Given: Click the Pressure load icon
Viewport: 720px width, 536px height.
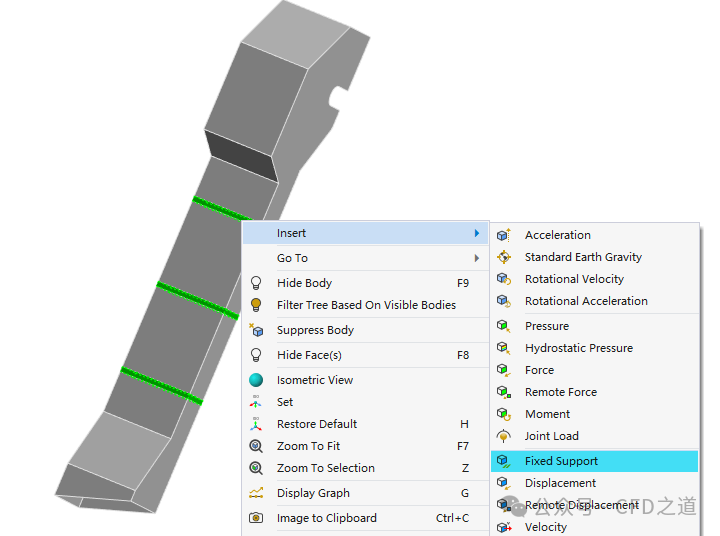Looking at the screenshot, I should pos(504,326).
